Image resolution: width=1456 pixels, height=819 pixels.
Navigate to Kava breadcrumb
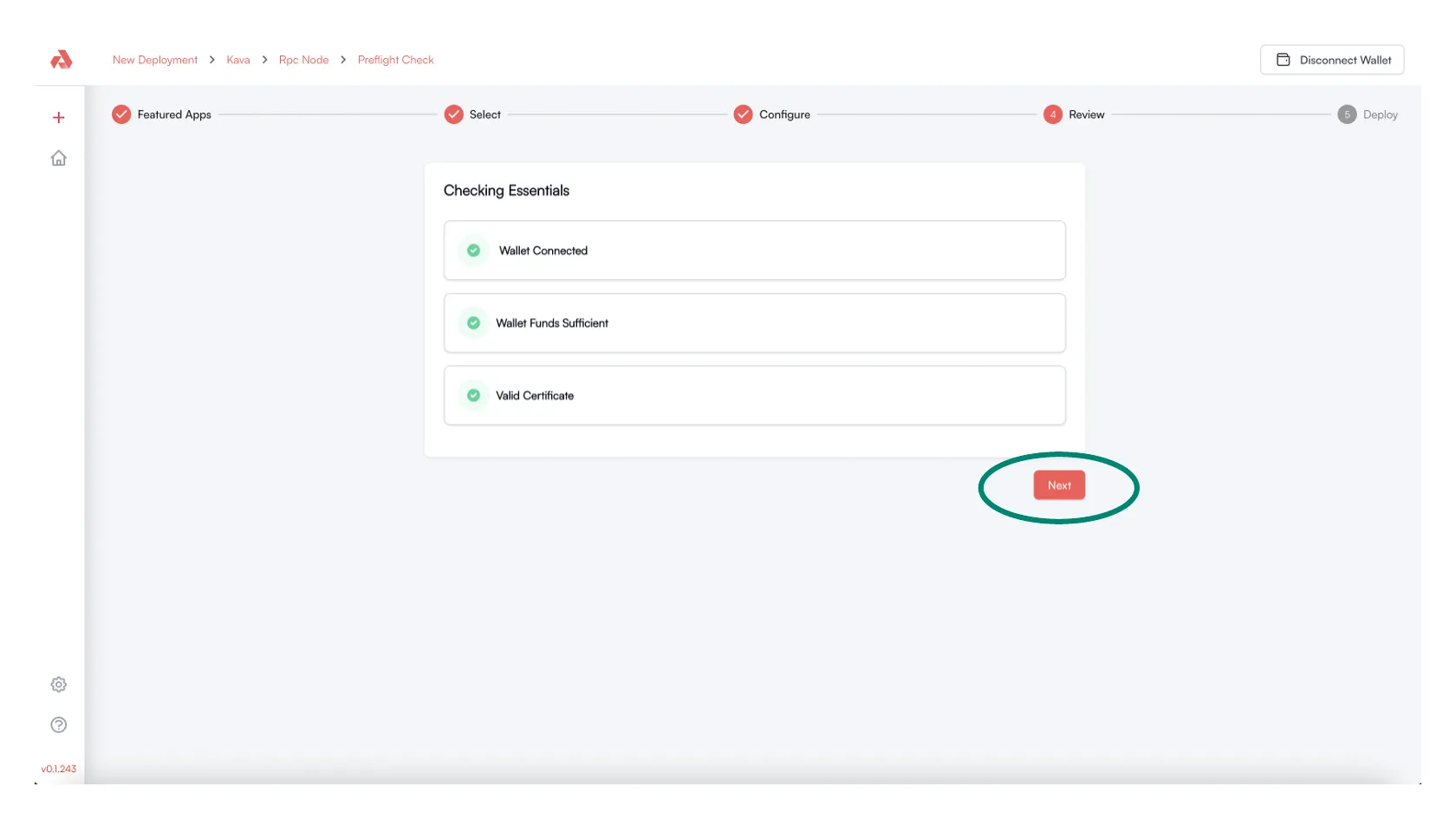(238, 60)
